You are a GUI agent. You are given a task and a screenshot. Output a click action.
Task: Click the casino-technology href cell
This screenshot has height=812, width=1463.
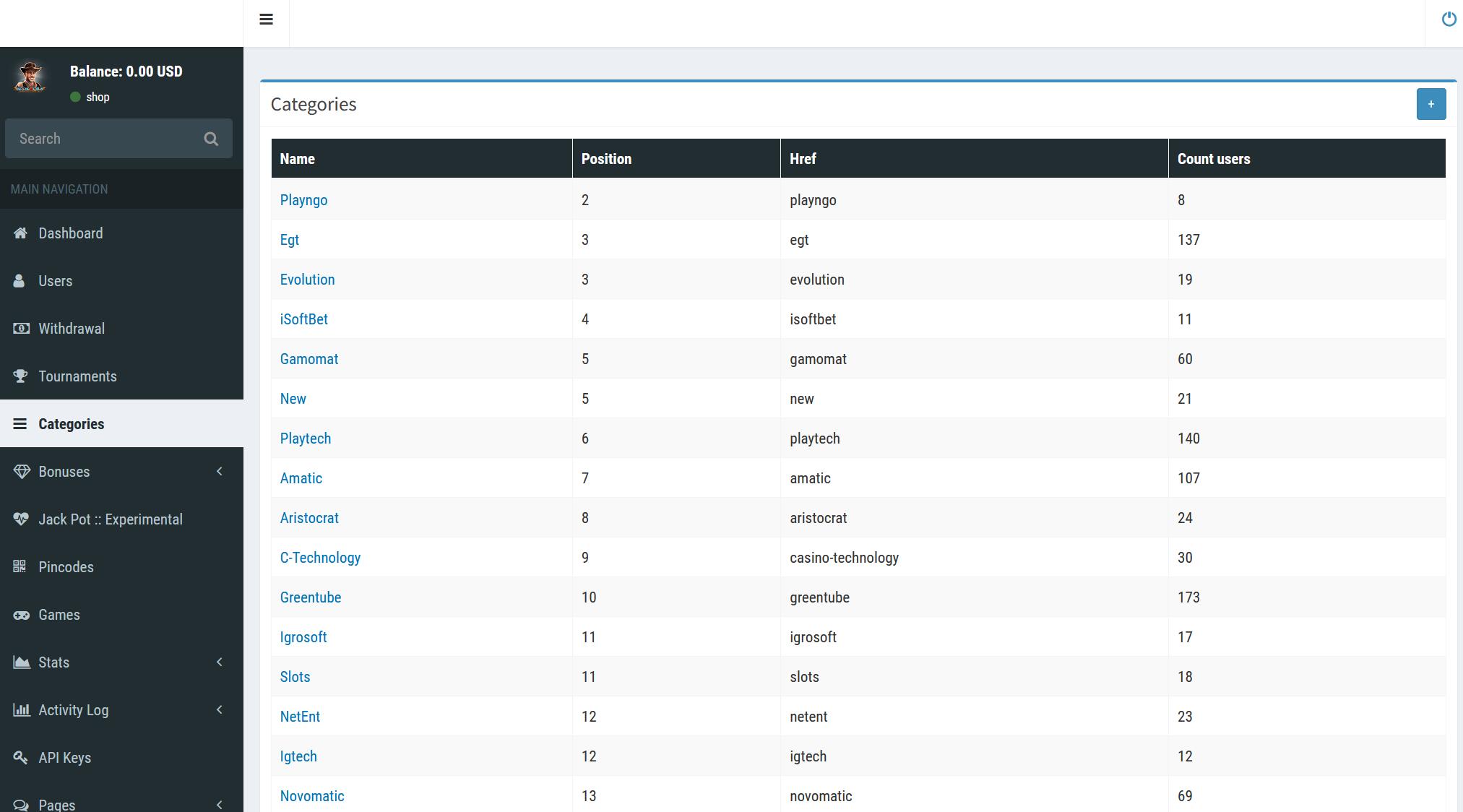point(975,558)
